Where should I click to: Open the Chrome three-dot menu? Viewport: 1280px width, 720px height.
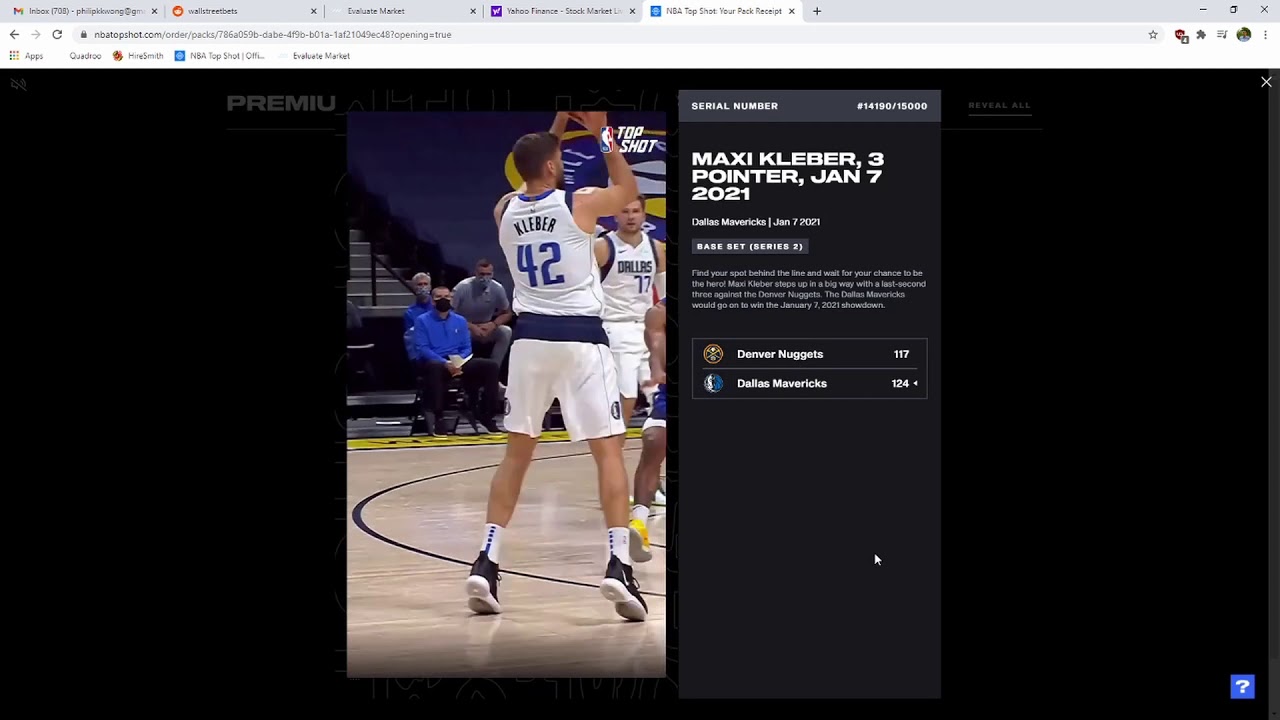[x=1265, y=34]
